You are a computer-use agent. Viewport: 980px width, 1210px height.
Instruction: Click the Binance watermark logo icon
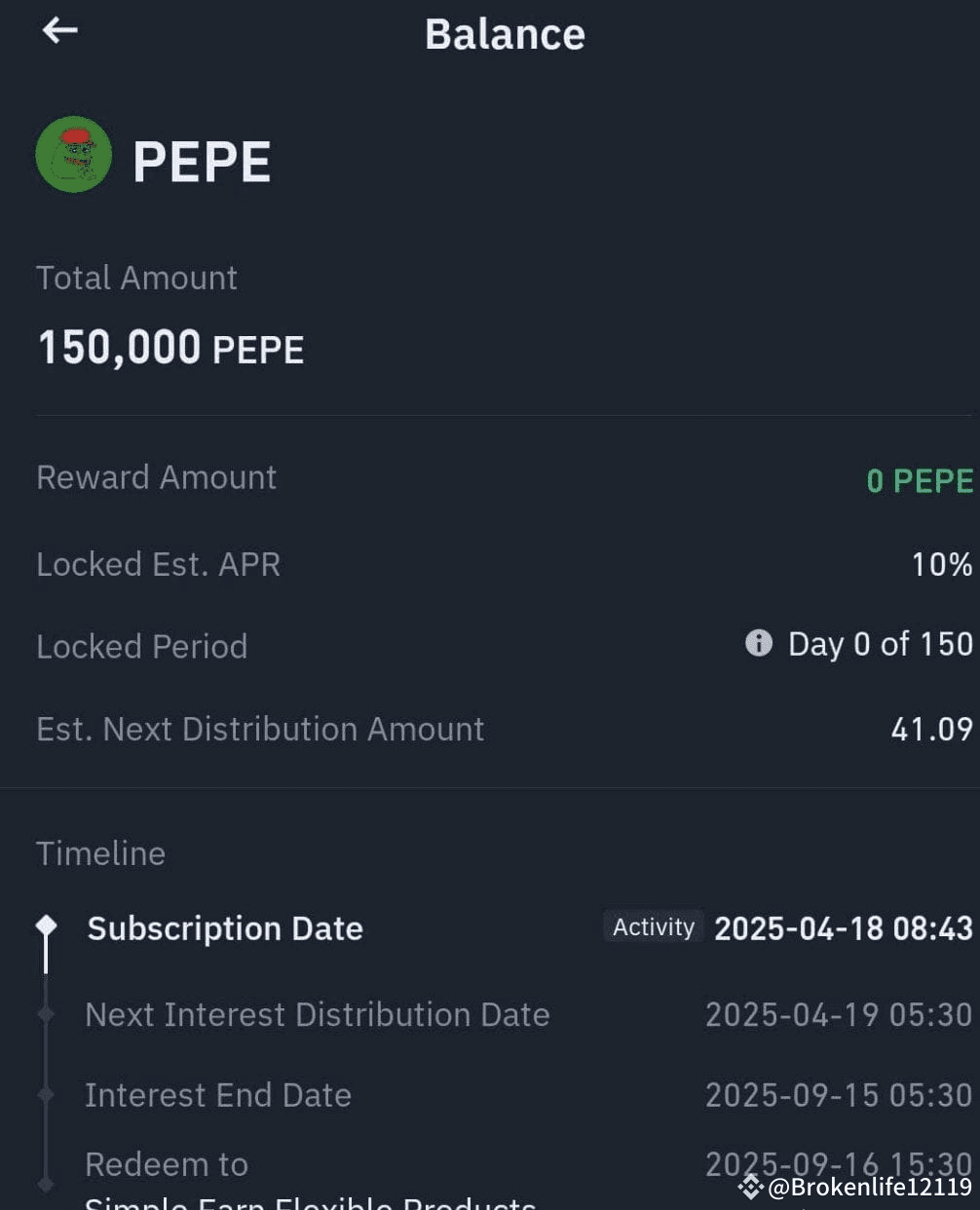pos(750,1186)
